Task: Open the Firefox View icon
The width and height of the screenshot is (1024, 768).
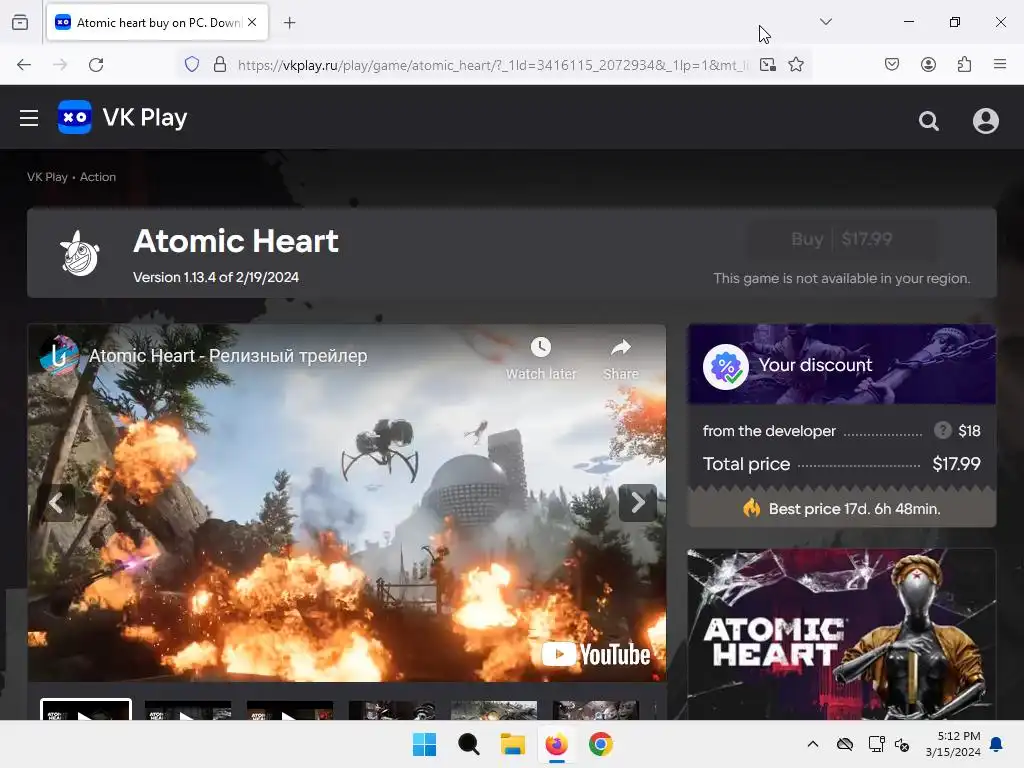Action: tap(20, 22)
